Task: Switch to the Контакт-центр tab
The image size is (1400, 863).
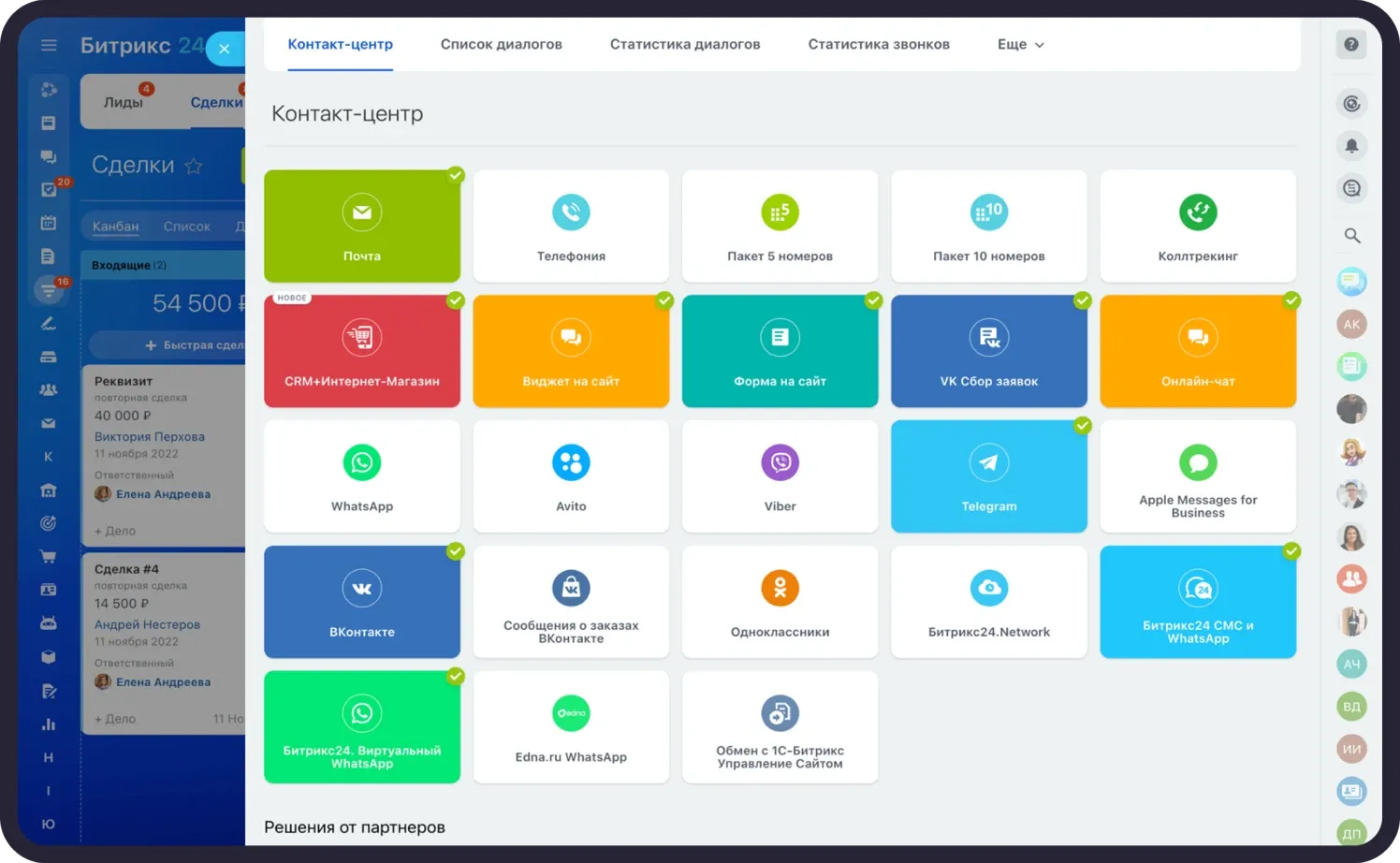Action: [341, 44]
